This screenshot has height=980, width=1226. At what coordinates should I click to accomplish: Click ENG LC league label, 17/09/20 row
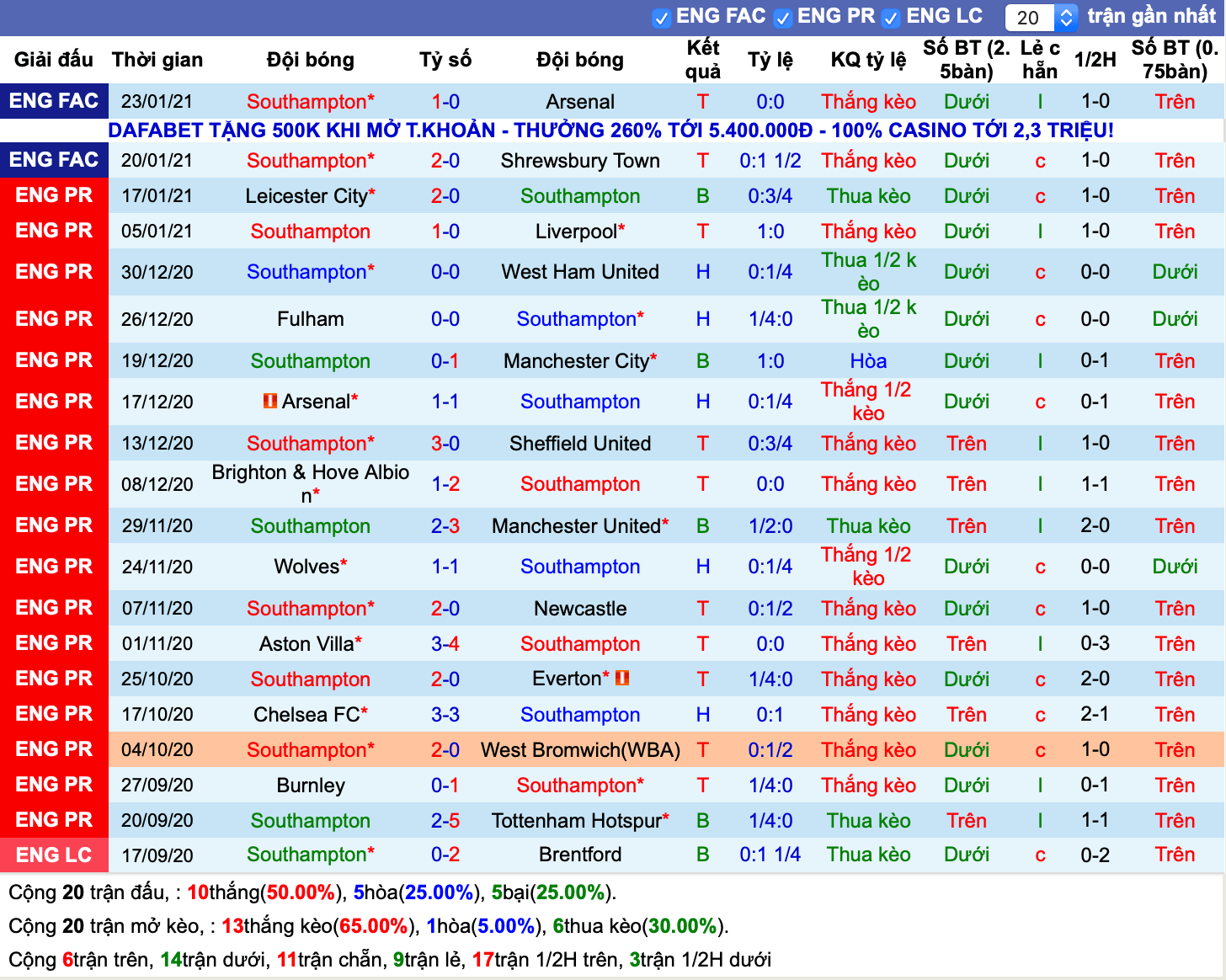54,855
